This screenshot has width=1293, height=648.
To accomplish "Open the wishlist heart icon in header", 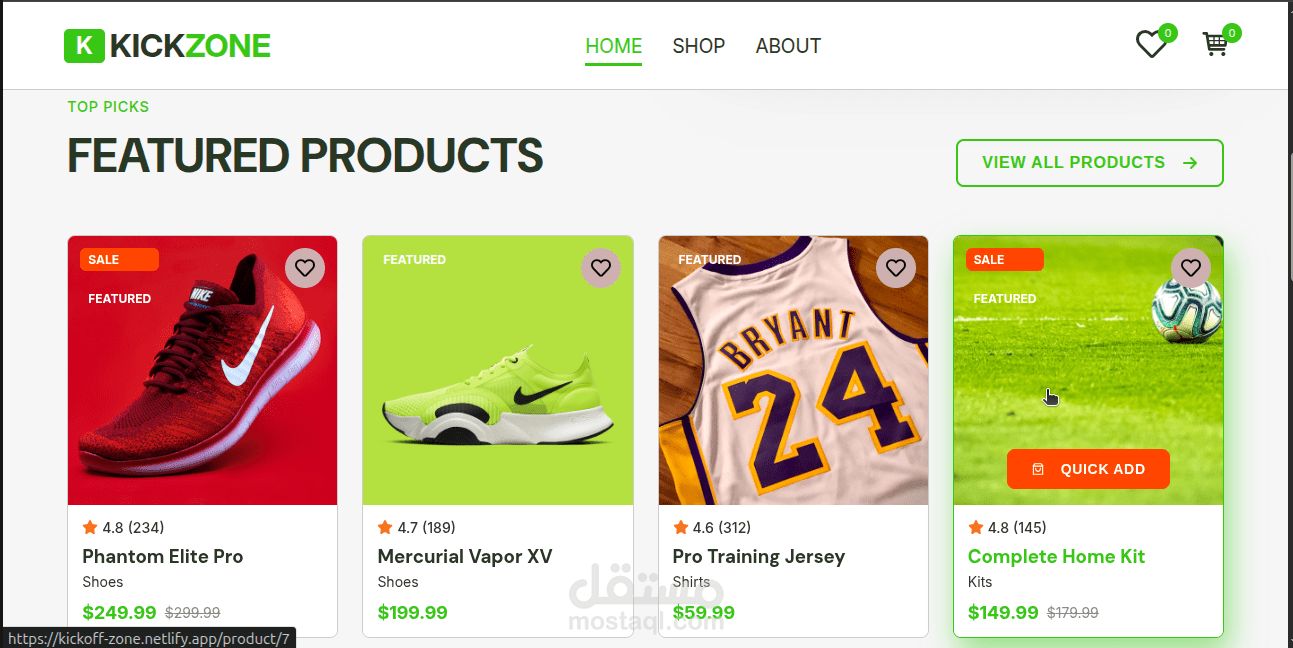I will [x=1151, y=44].
